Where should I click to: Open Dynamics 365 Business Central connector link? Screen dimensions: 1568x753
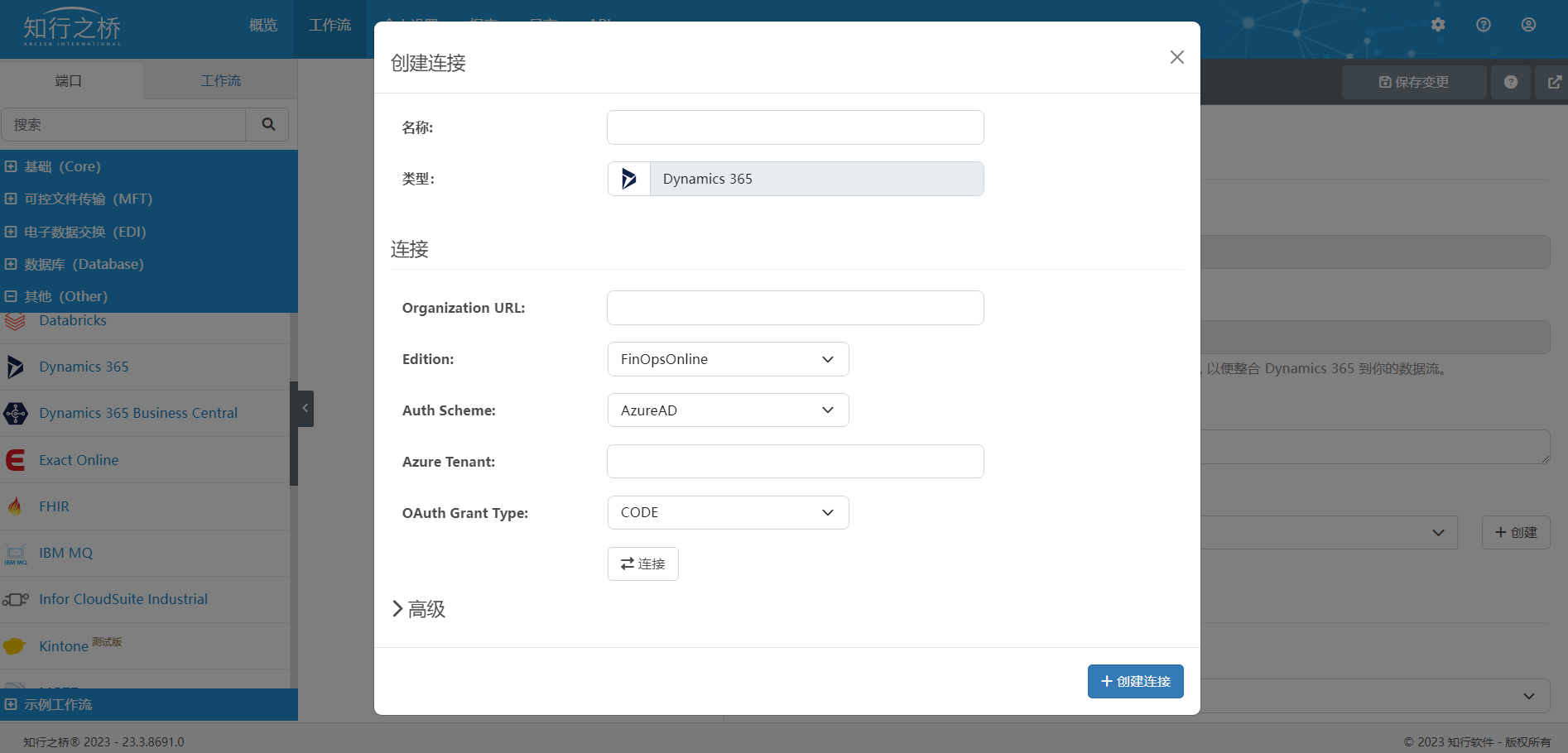click(x=138, y=413)
